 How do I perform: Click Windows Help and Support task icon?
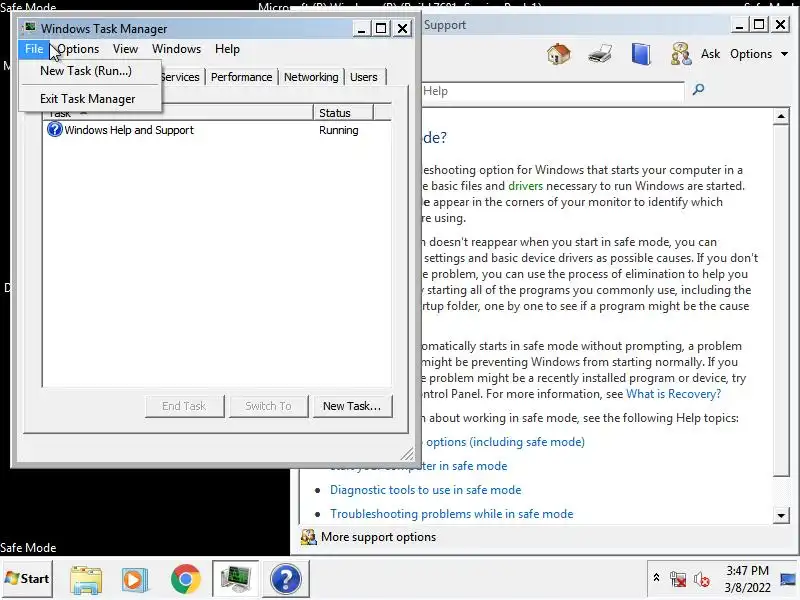[x=55, y=130]
